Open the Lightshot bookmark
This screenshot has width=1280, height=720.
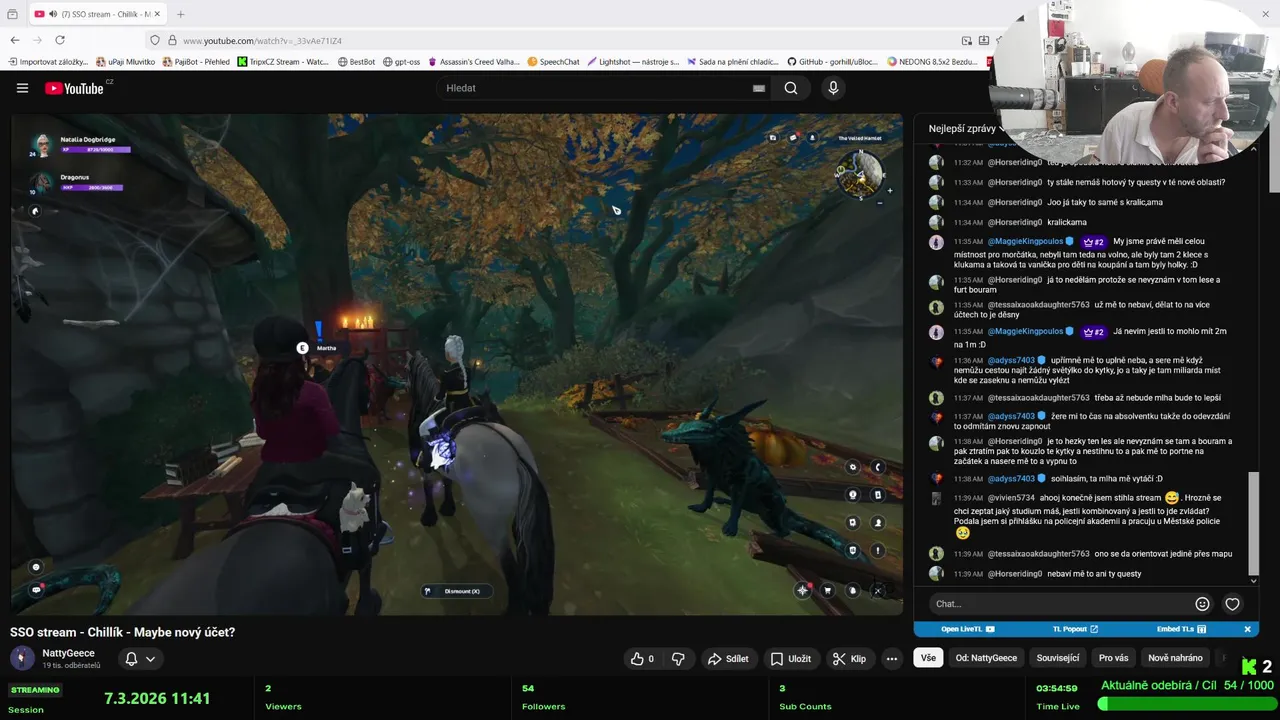[634, 62]
